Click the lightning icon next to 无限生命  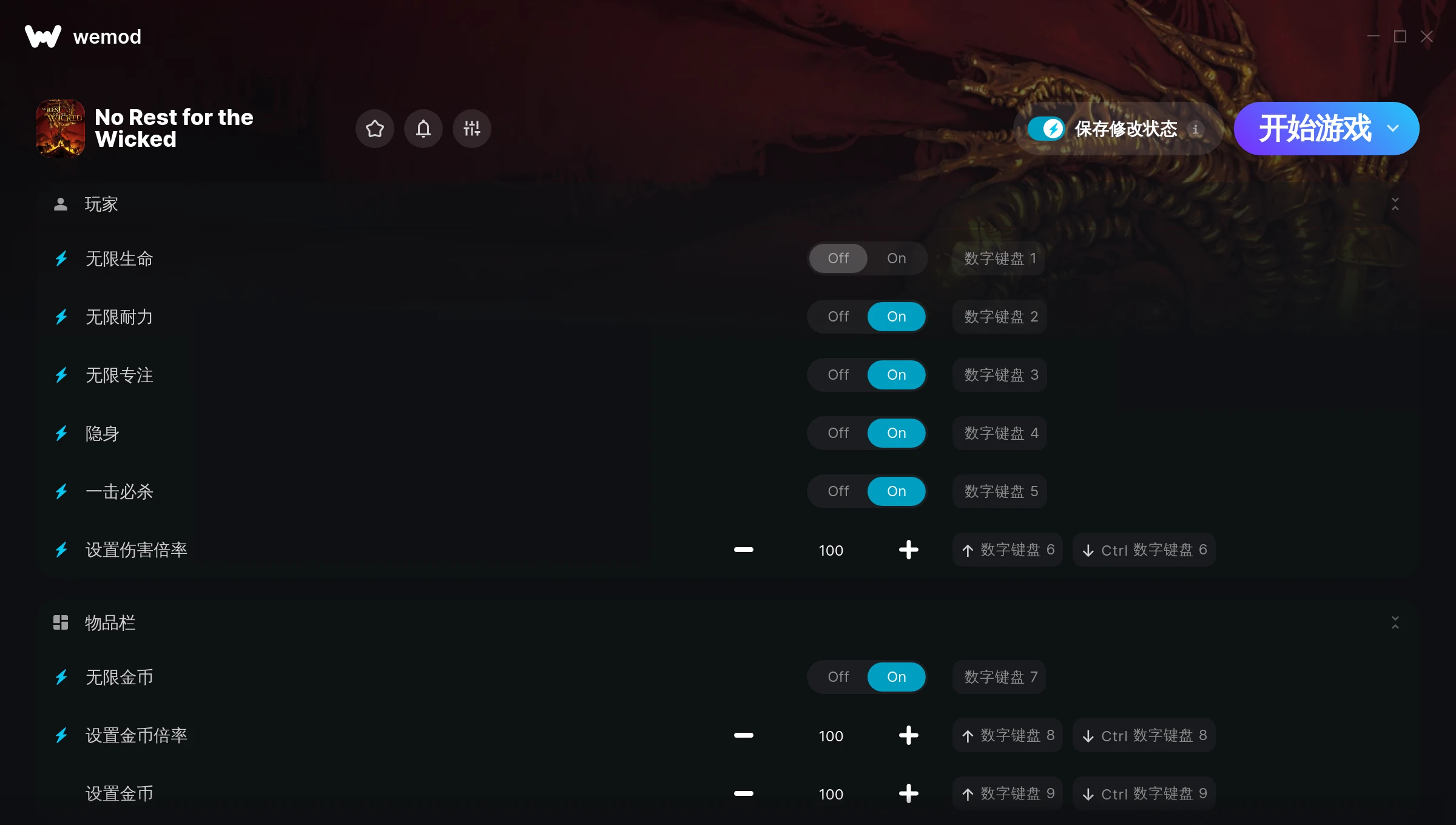pyautogui.click(x=61, y=259)
